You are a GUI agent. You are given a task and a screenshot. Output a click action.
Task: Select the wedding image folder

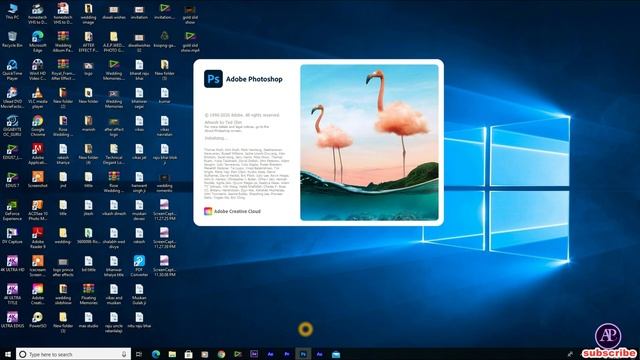[x=88, y=13]
